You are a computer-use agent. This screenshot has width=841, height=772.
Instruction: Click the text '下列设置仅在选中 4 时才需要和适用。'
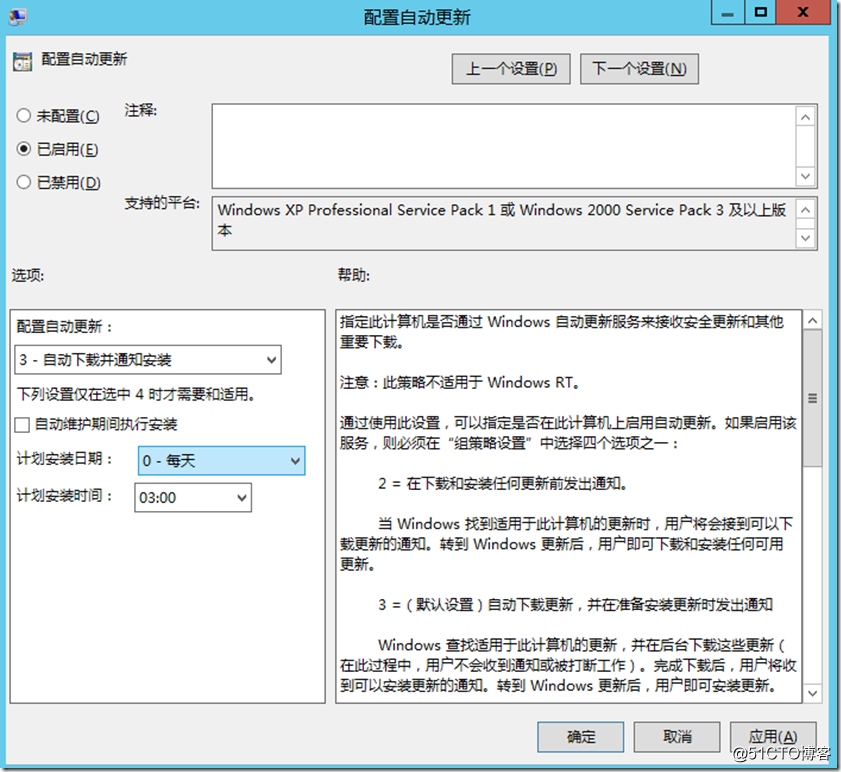pos(136,394)
